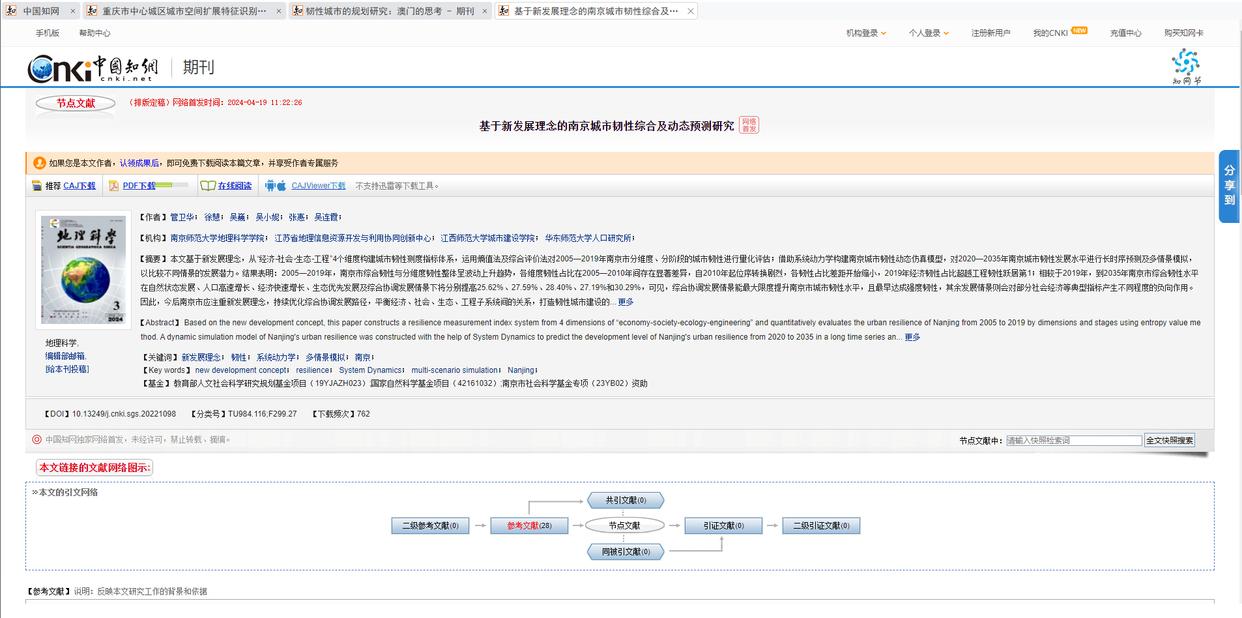1242x618 pixels.
Task: Click the PDF download document icon
Action: tap(114, 186)
